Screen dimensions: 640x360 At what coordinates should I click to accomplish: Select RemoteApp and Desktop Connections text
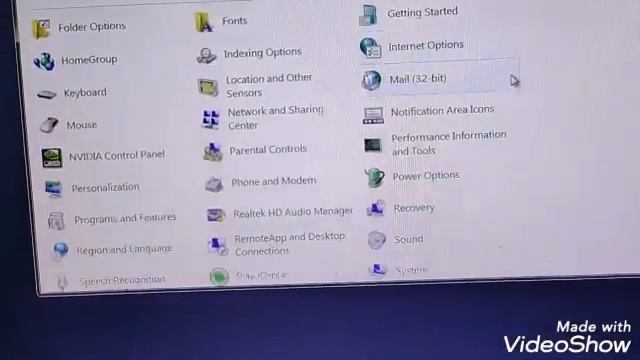coord(290,244)
